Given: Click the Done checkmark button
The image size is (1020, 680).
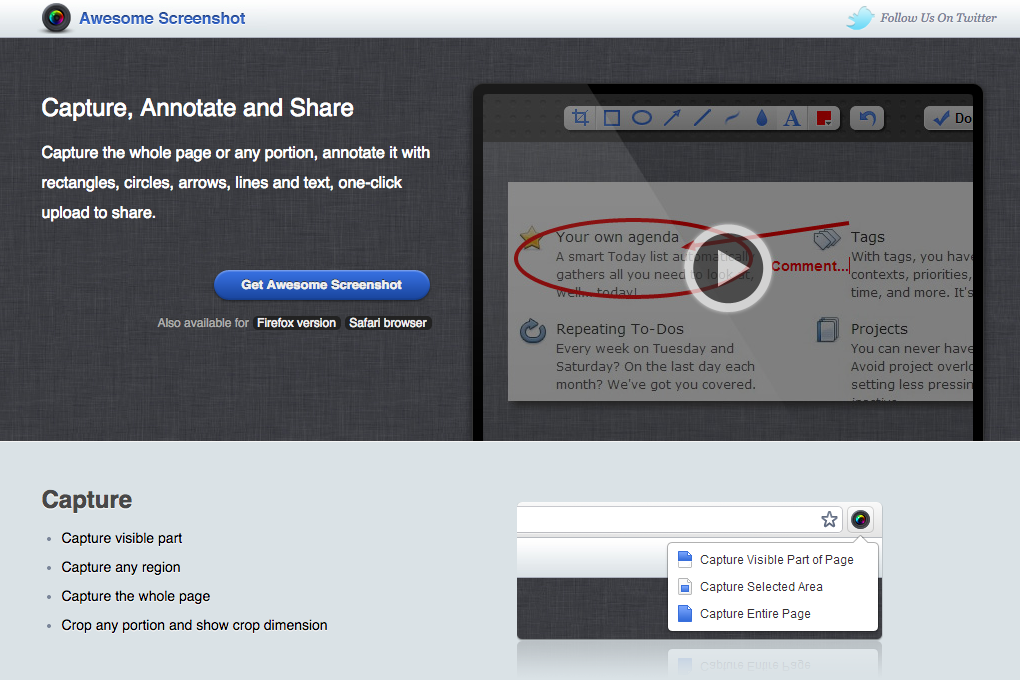Looking at the screenshot, I should [x=950, y=118].
